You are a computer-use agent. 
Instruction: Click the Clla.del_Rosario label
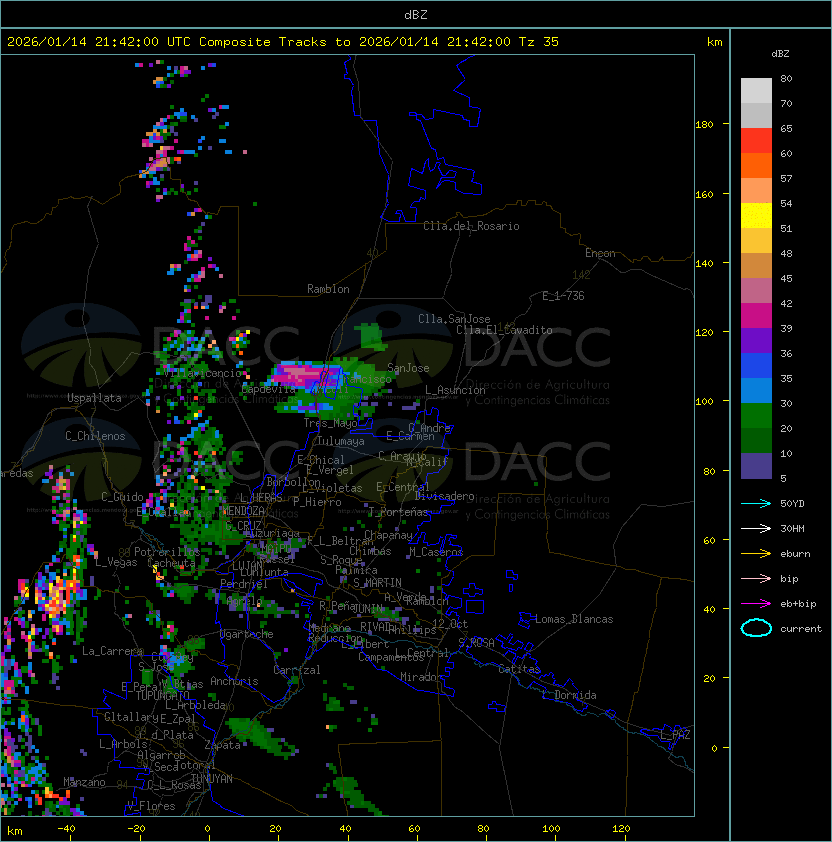coord(471,226)
